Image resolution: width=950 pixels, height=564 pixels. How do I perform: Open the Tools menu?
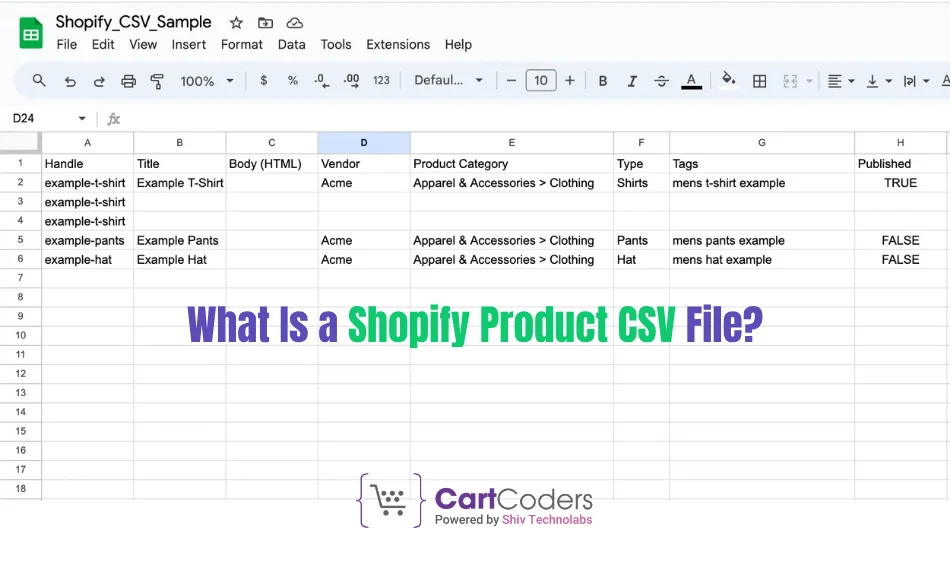(x=336, y=44)
